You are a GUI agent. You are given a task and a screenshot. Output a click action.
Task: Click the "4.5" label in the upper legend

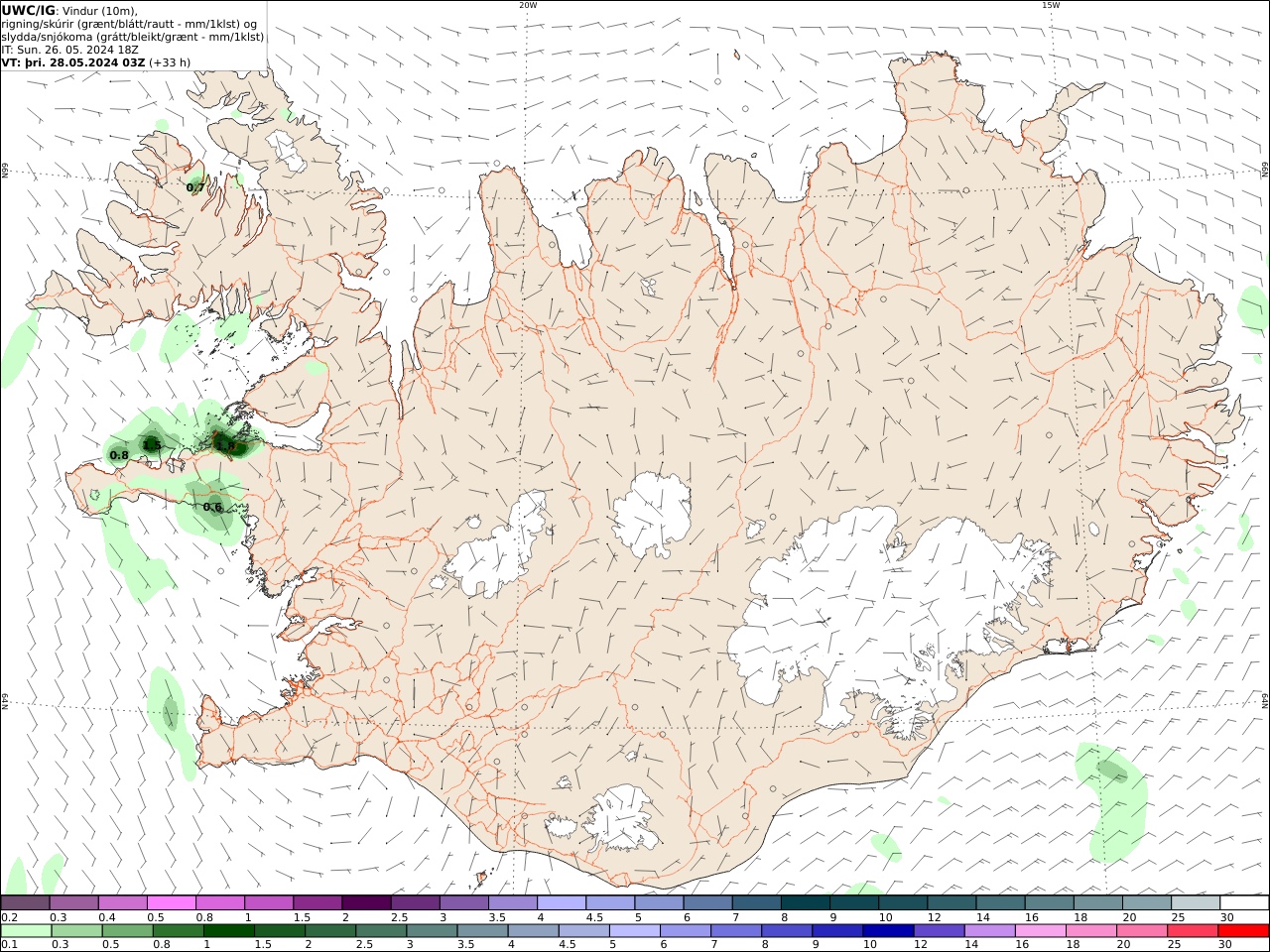[595, 917]
